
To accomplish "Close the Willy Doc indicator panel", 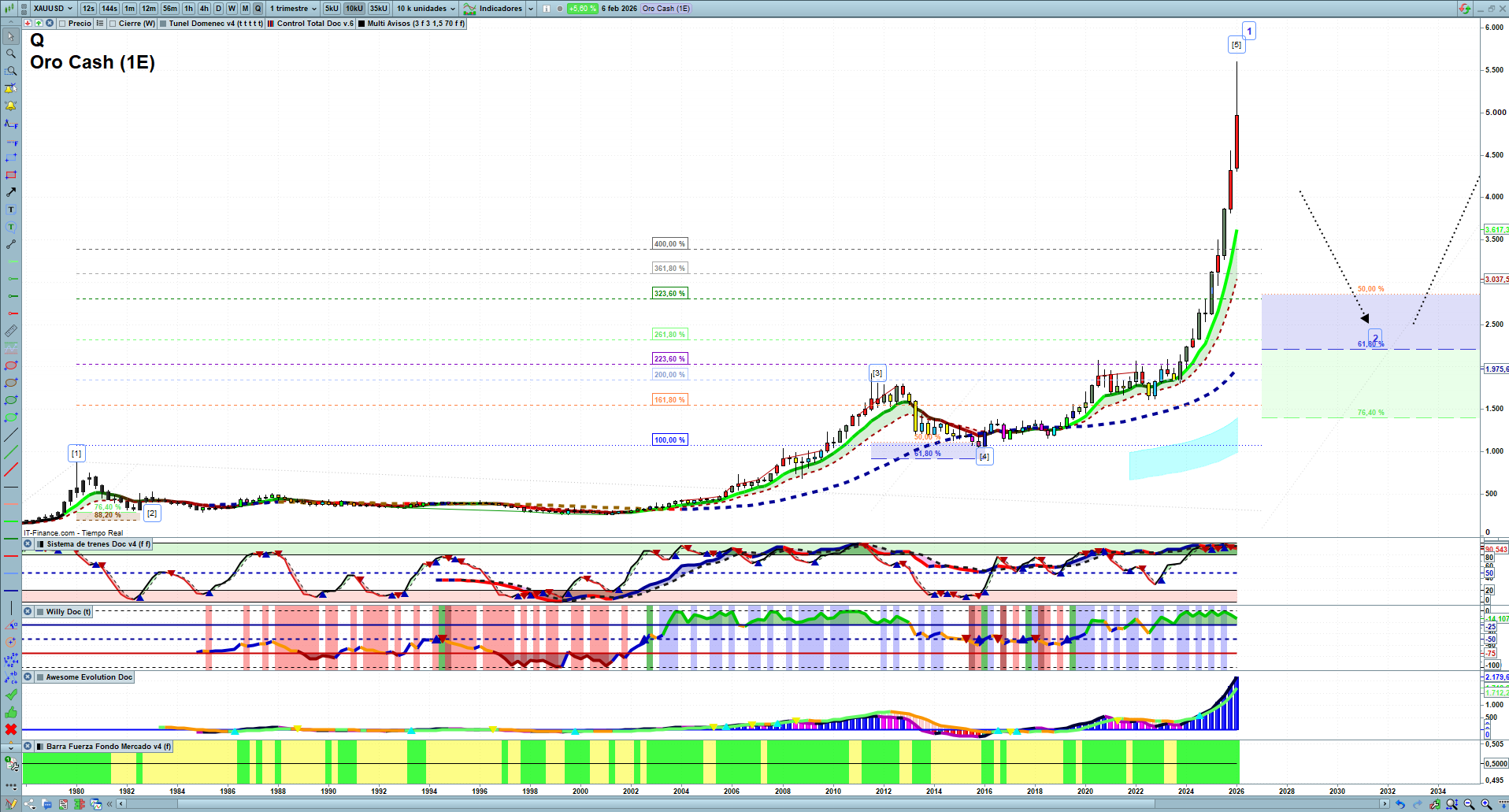I will 28,611.
